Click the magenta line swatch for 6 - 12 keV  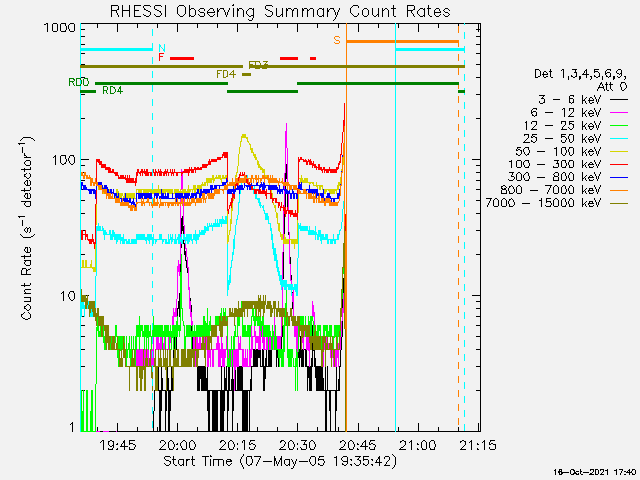coord(619,113)
